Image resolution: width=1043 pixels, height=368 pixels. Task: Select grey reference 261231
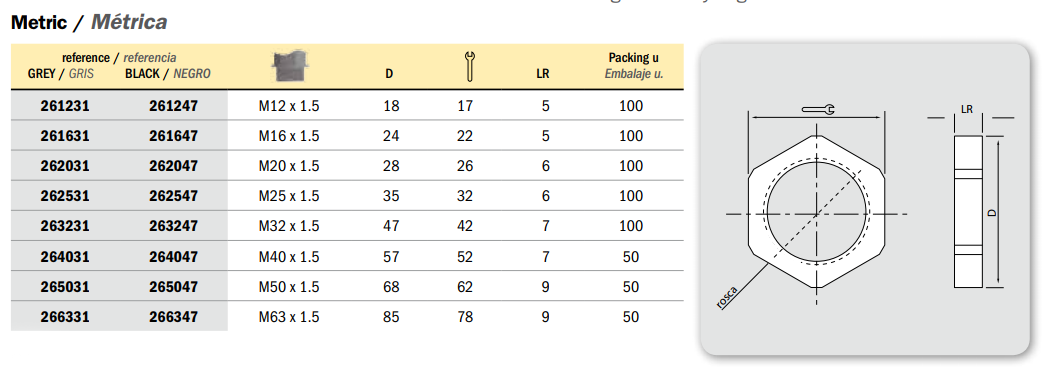click(65, 106)
